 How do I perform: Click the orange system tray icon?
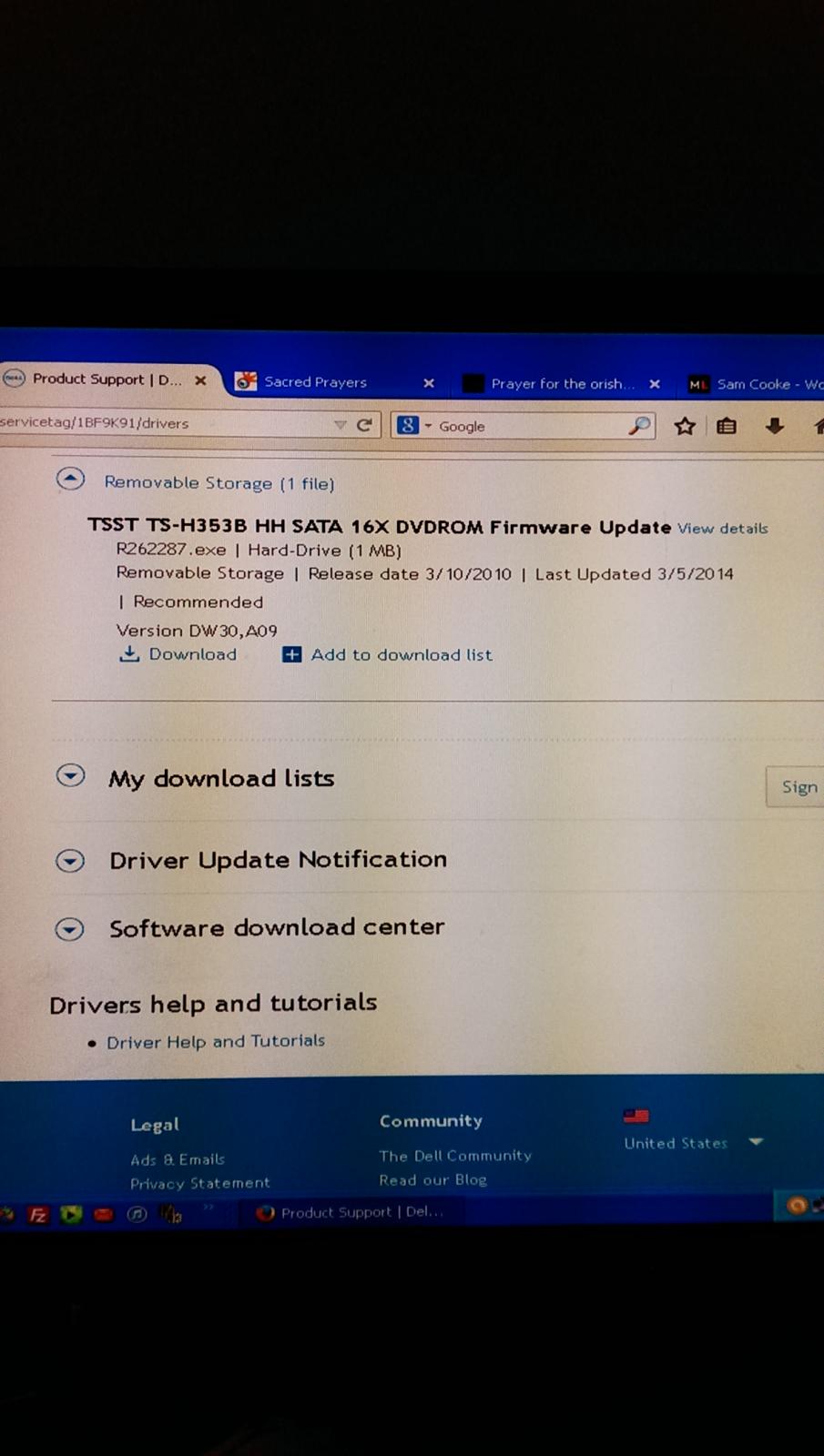(797, 1206)
